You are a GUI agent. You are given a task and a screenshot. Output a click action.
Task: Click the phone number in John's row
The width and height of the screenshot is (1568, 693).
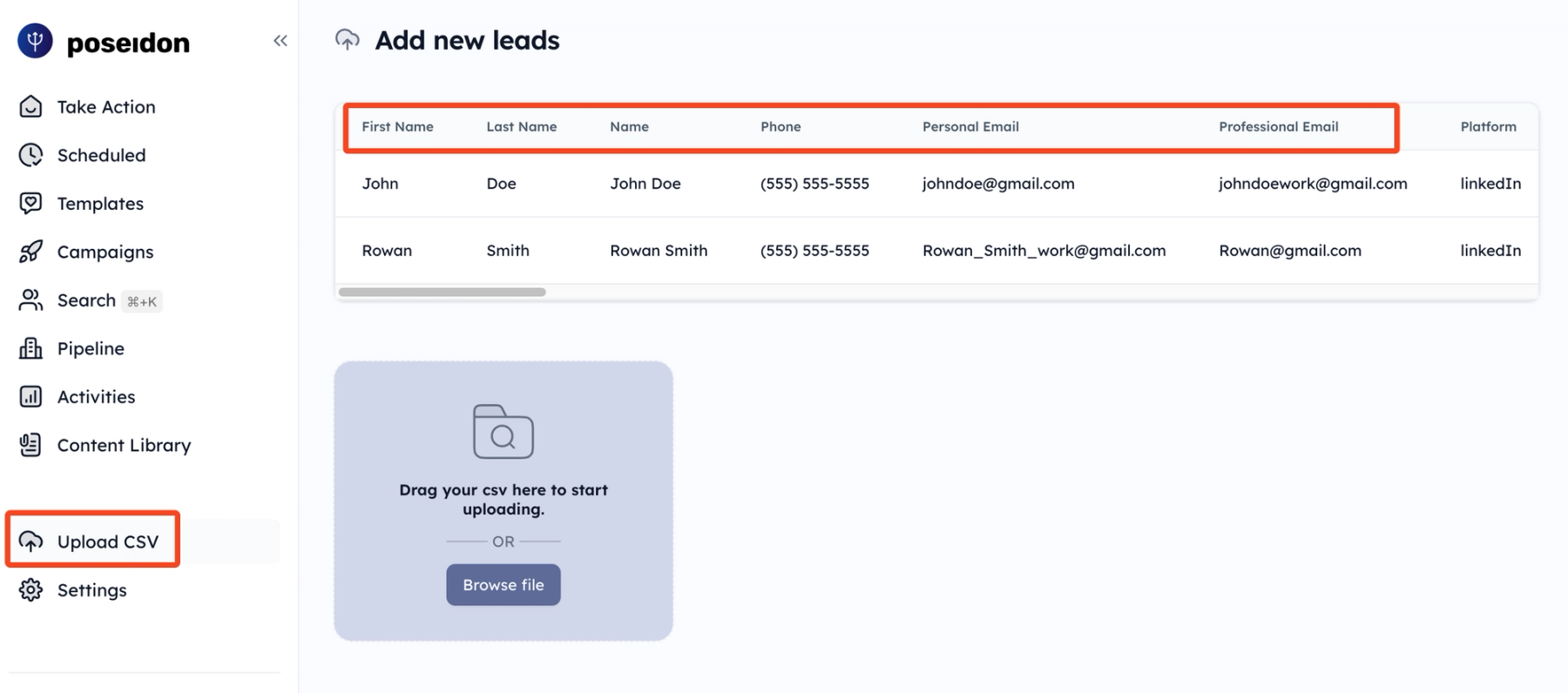(x=814, y=183)
